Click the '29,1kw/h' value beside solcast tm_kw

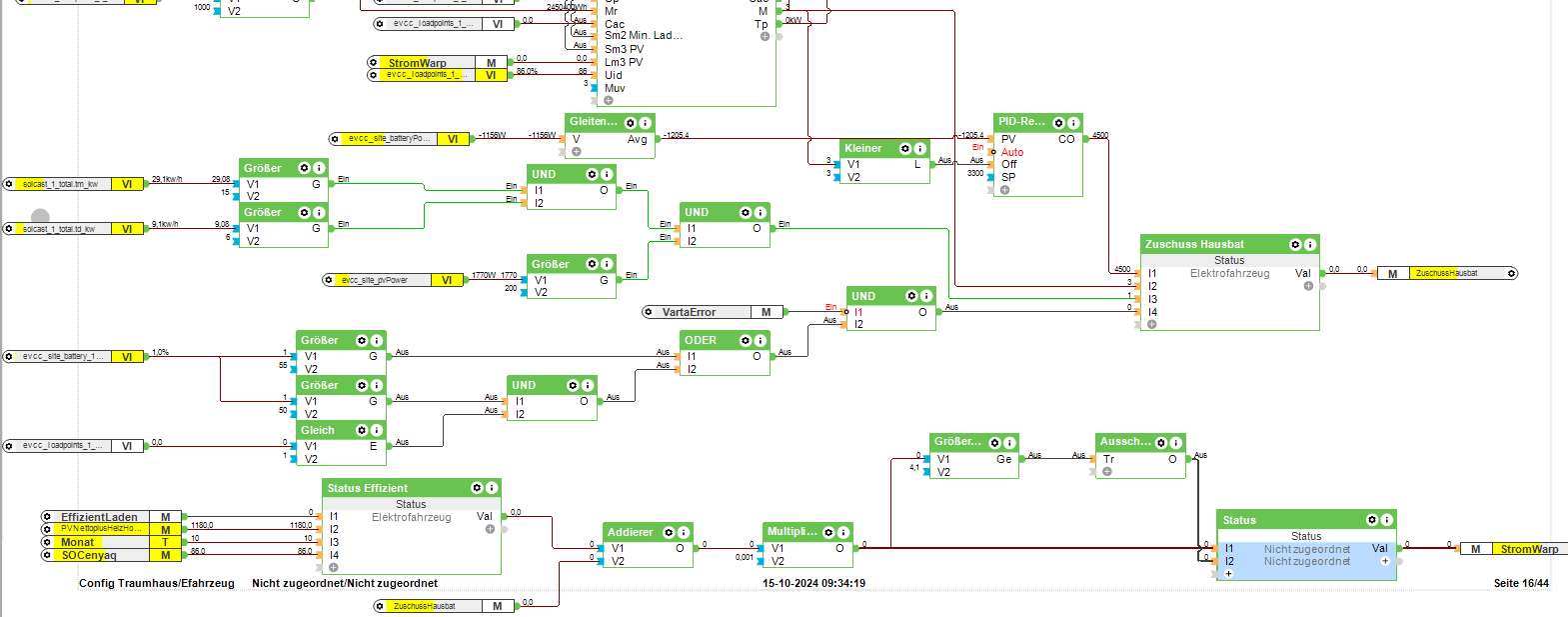tap(167, 179)
